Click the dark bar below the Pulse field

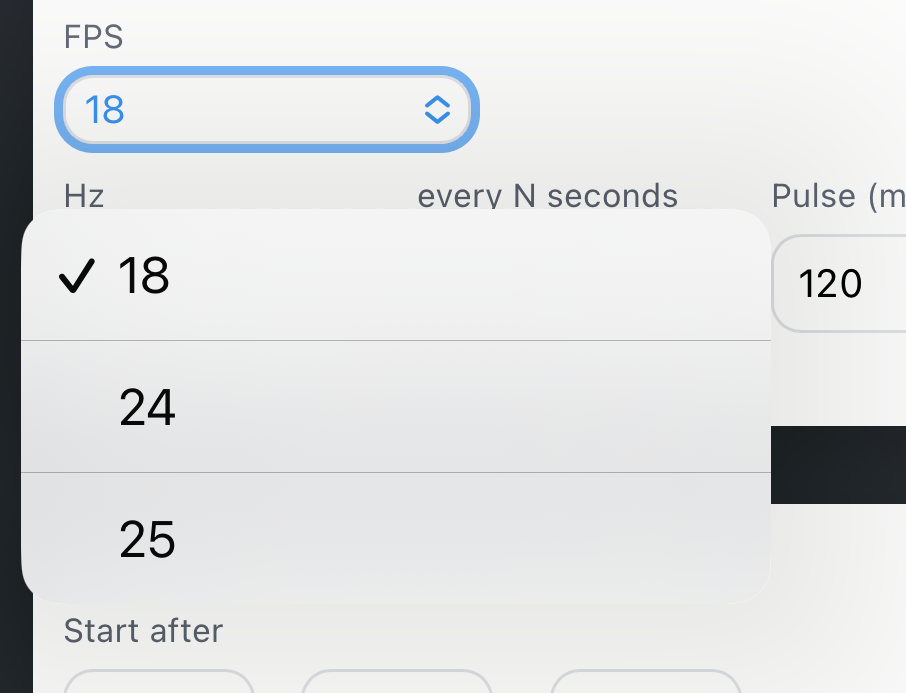[x=838, y=464]
